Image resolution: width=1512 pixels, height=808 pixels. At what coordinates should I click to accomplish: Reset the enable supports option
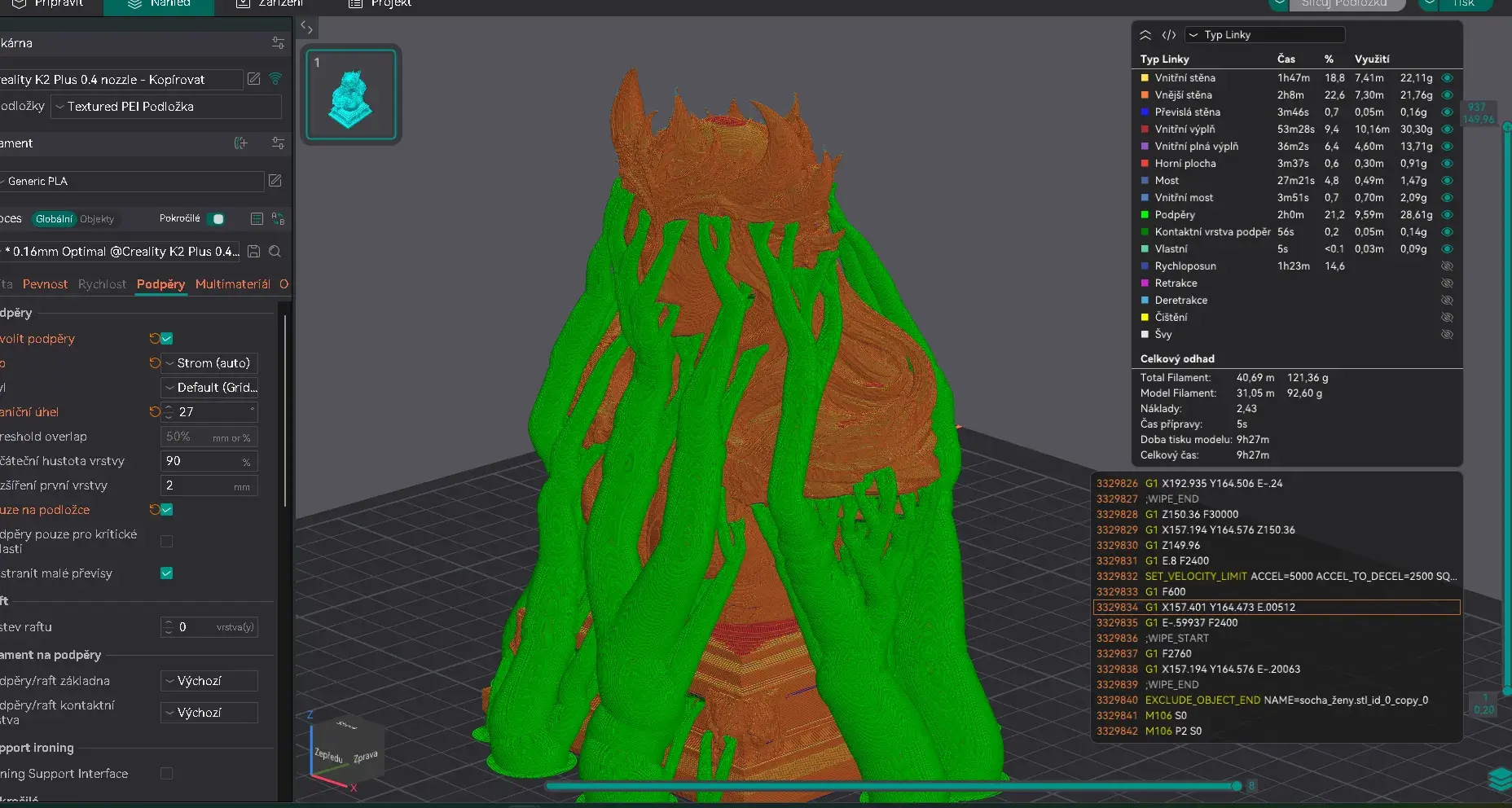coord(154,338)
